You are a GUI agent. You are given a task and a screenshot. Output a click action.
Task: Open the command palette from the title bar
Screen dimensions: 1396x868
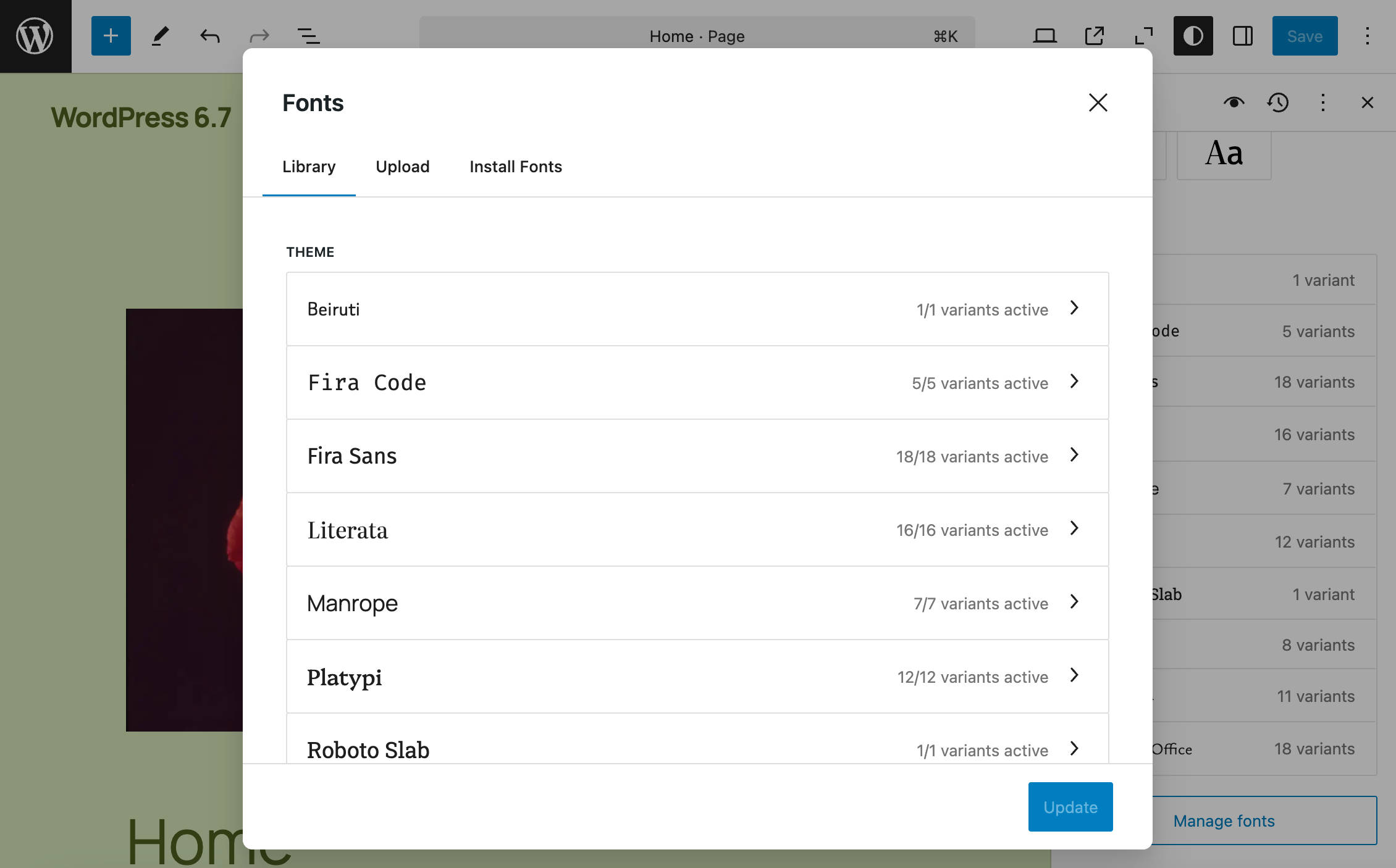pos(697,36)
